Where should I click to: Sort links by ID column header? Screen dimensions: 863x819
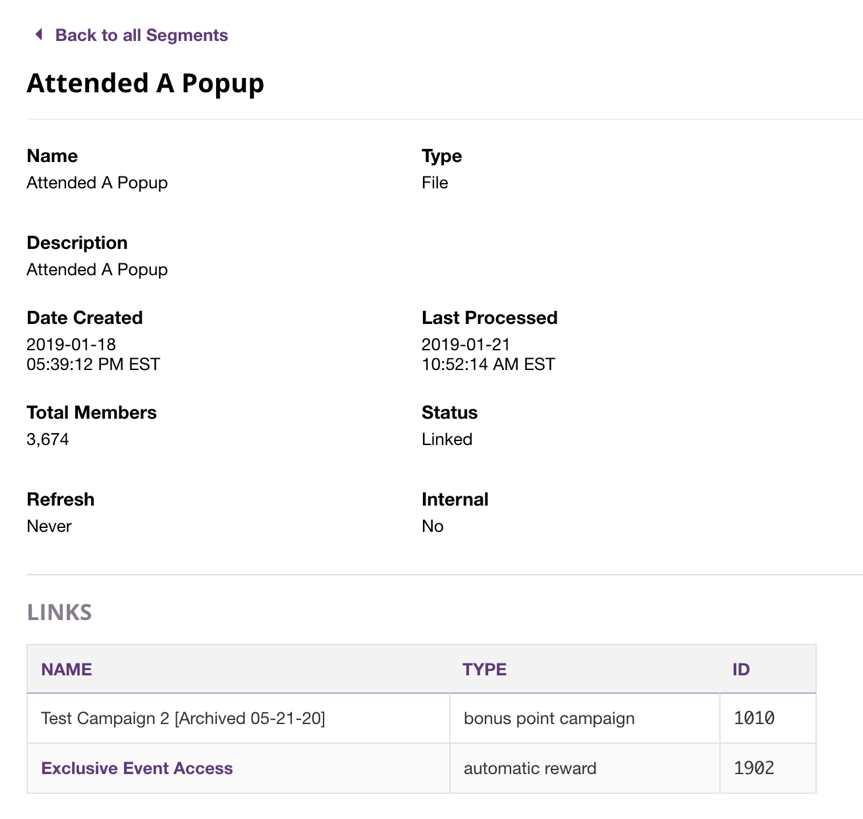[x=741, y=669]
